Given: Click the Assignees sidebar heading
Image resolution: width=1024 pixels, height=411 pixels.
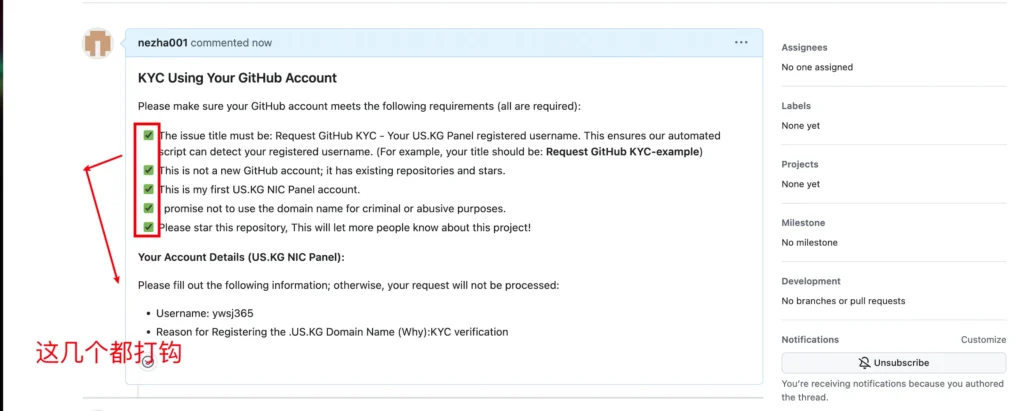Looking at the screenshot, I should 804,48.
